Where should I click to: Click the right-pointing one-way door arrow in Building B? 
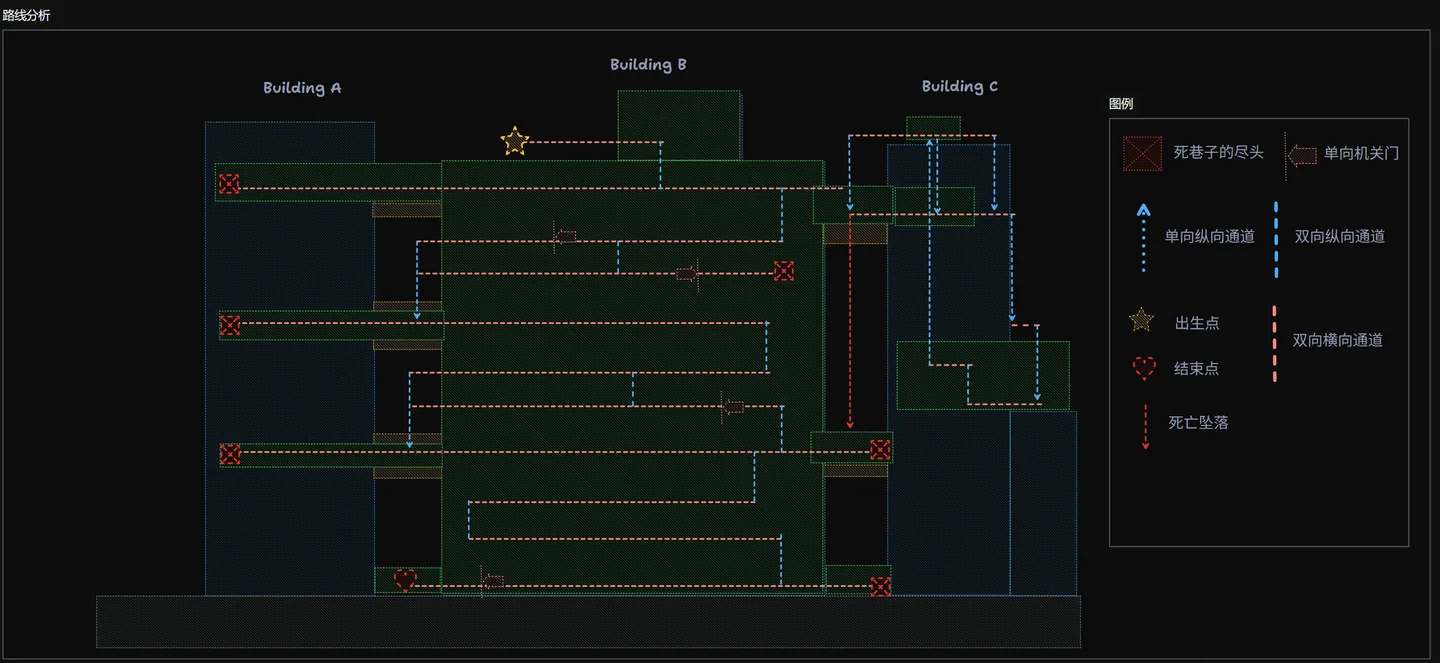pos(687,273)
